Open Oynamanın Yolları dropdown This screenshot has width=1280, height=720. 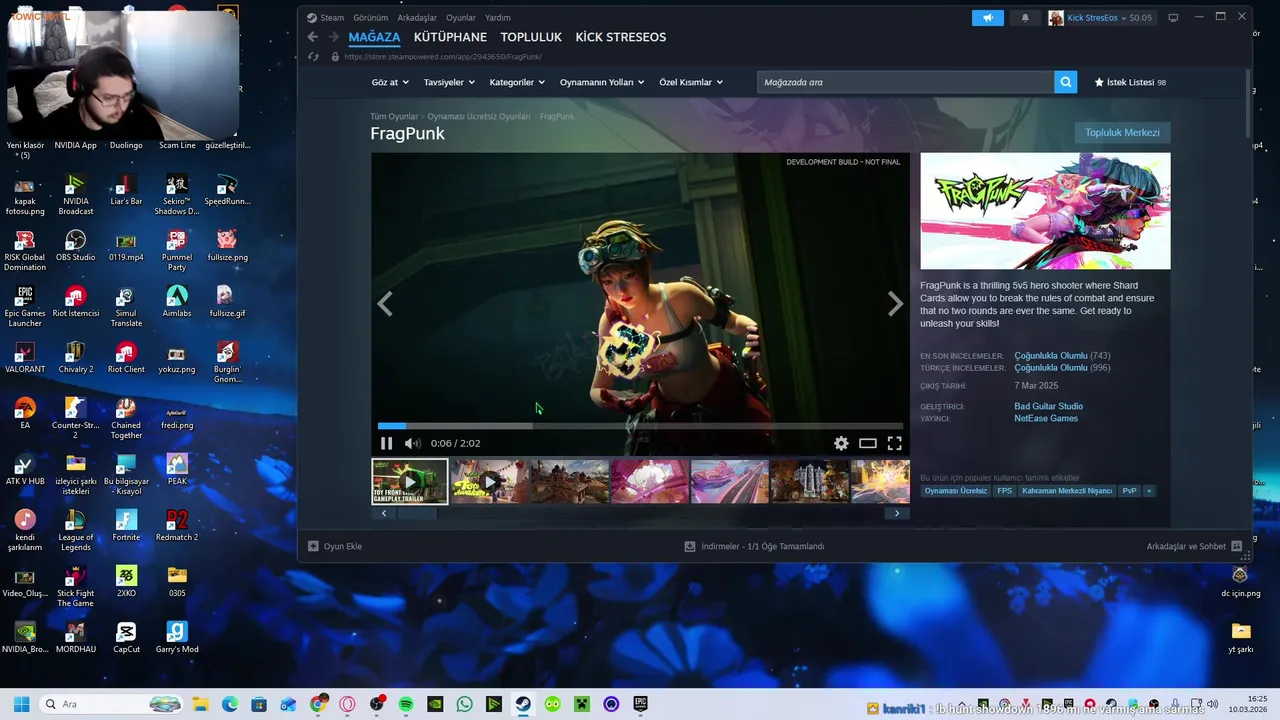(x=601, y=82)
